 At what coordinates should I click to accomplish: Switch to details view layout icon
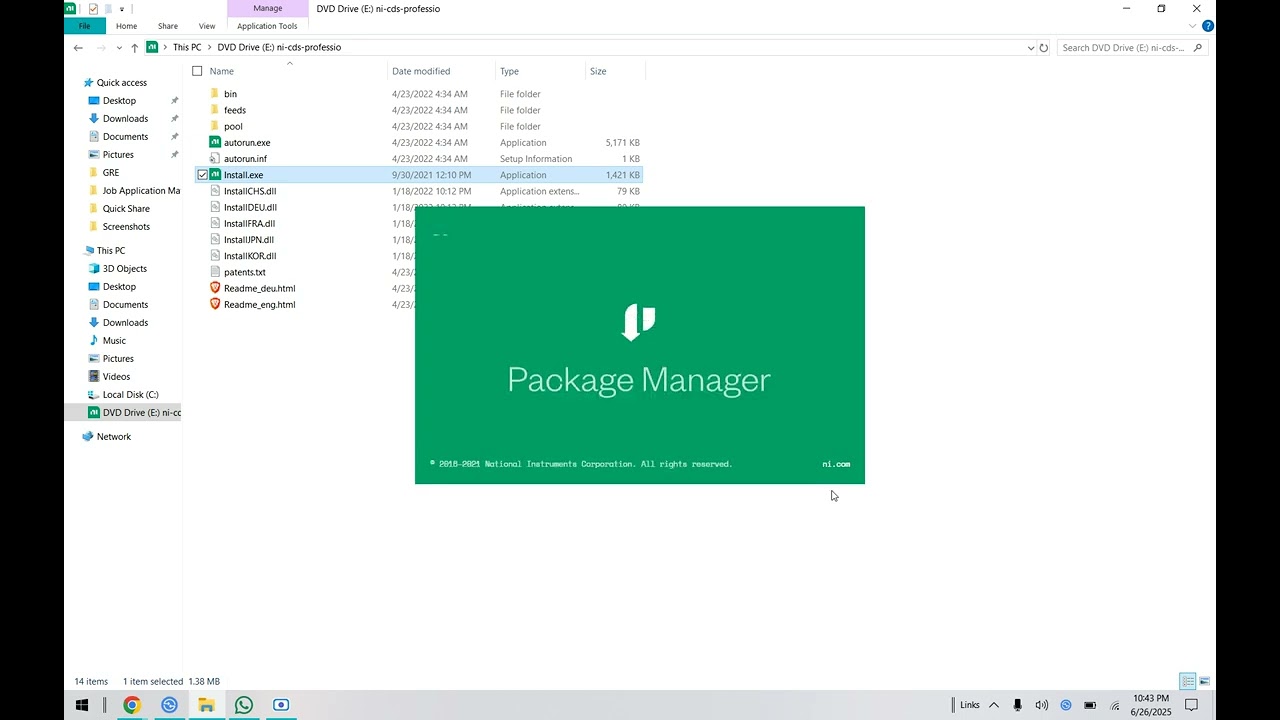pos(1187,681)
